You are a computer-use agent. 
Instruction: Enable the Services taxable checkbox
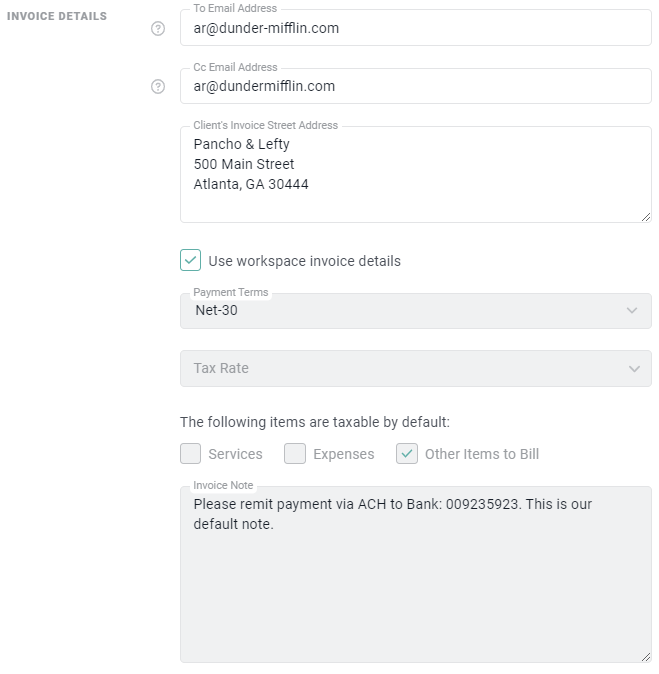[191, 454]
